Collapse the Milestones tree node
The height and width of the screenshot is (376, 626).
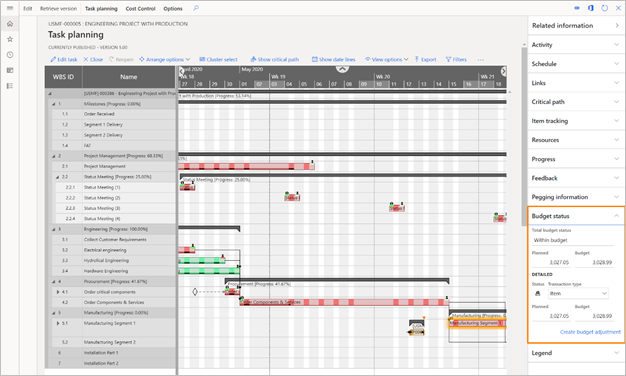pyautogui.click(x=54, y=104)
